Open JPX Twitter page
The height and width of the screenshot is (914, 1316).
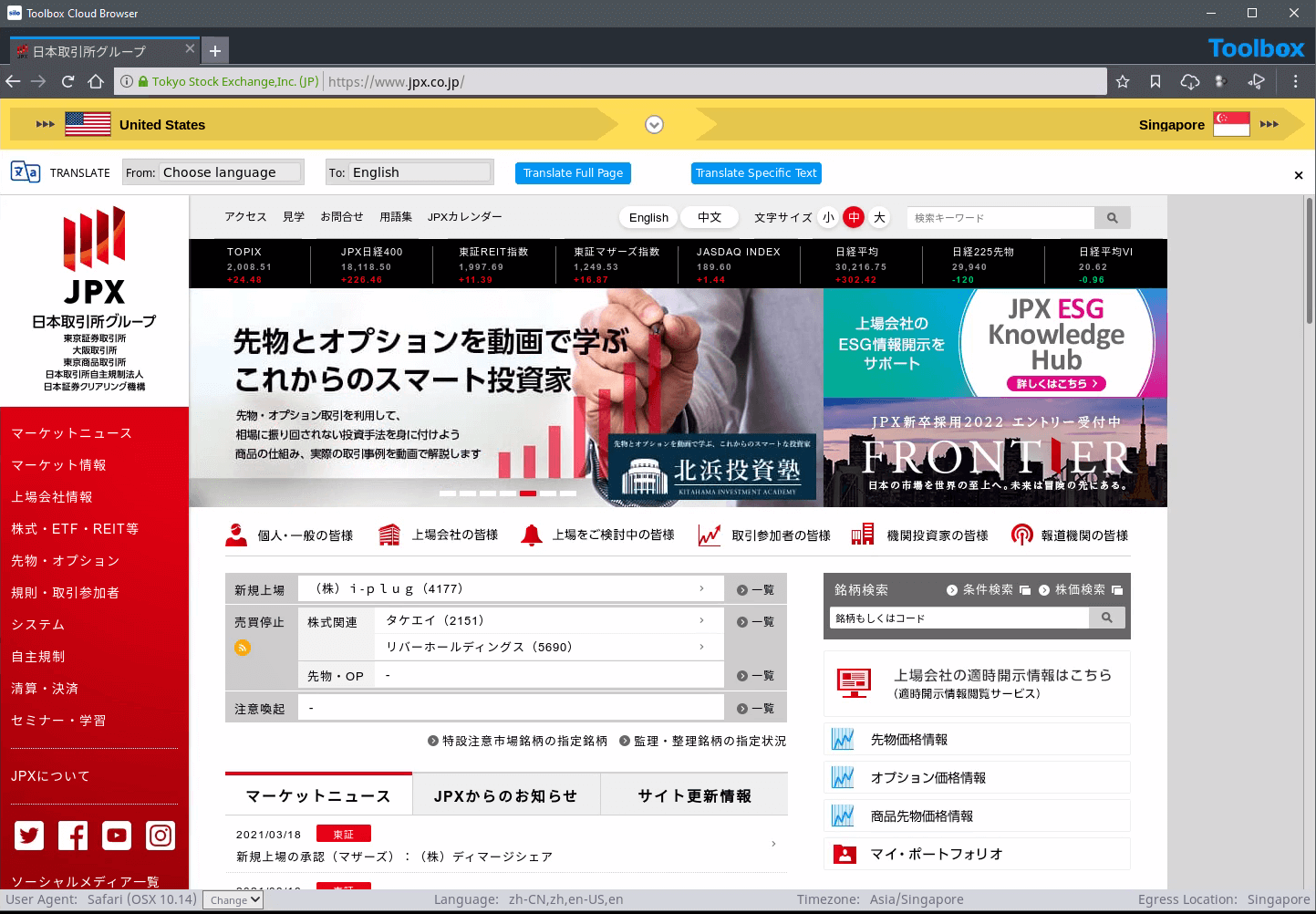tap(29, 836)
